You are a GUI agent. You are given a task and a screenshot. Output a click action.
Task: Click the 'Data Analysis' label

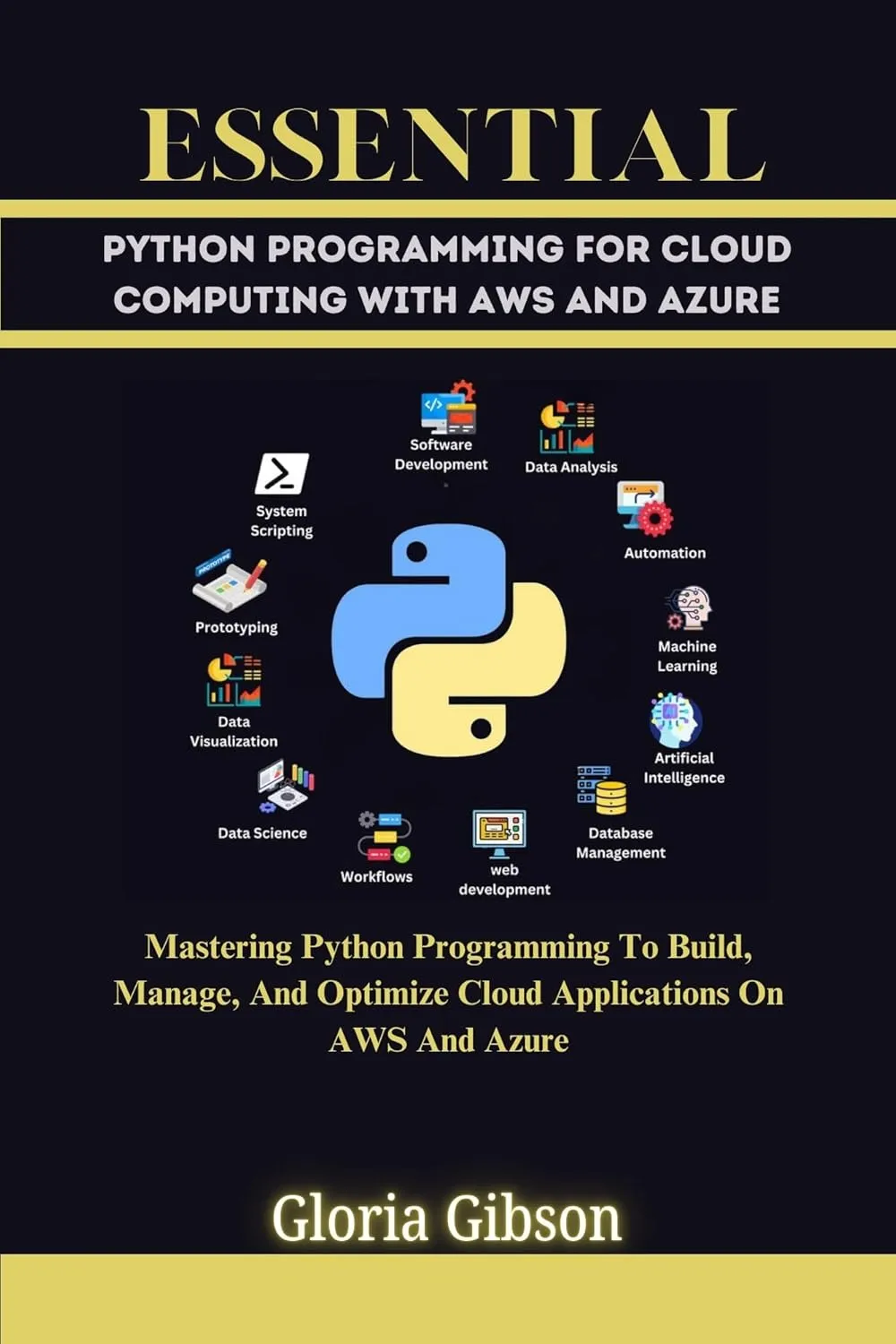[x=571, y=467]
